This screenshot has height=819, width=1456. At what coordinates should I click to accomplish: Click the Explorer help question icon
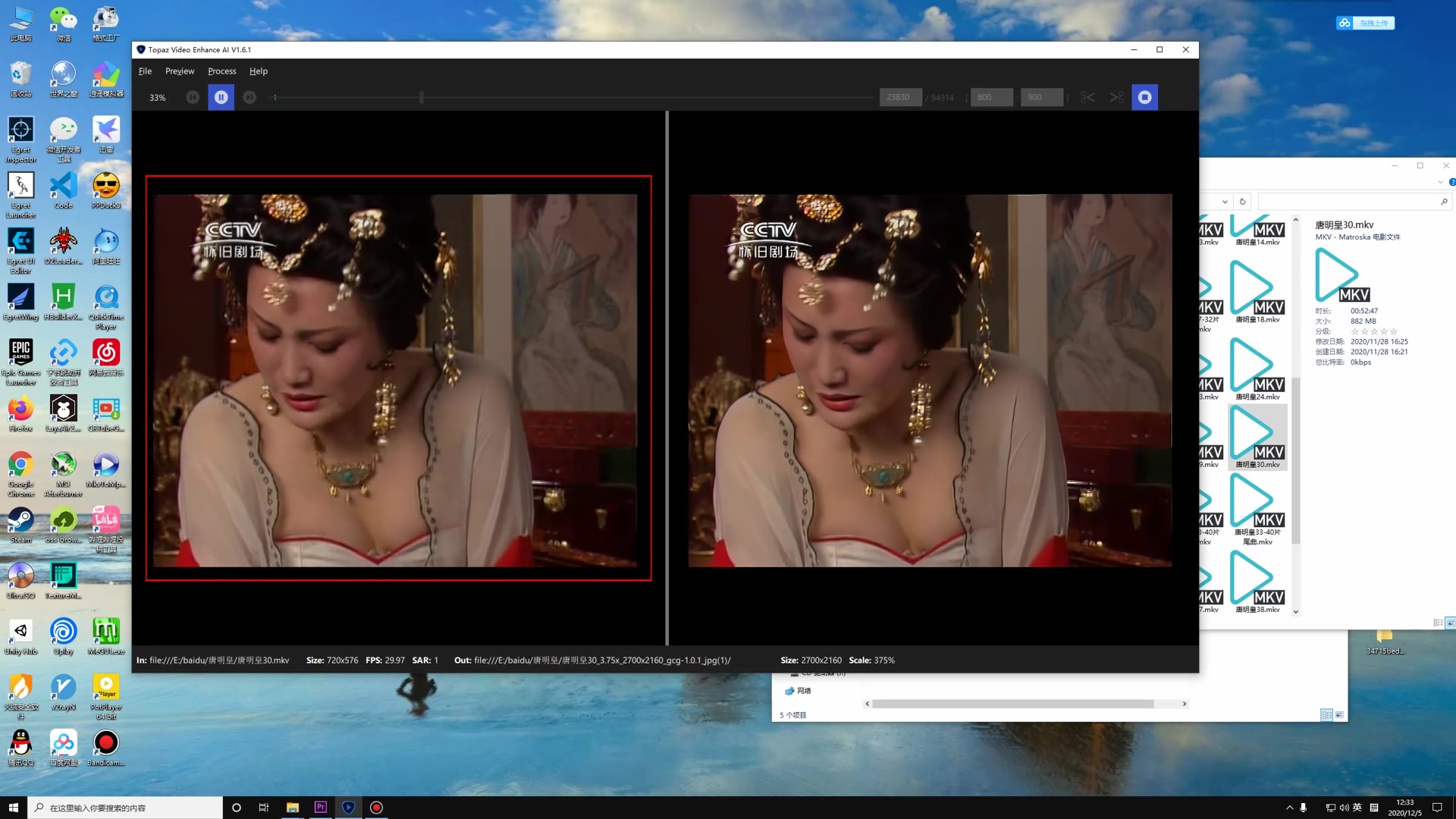(1452, 182)
